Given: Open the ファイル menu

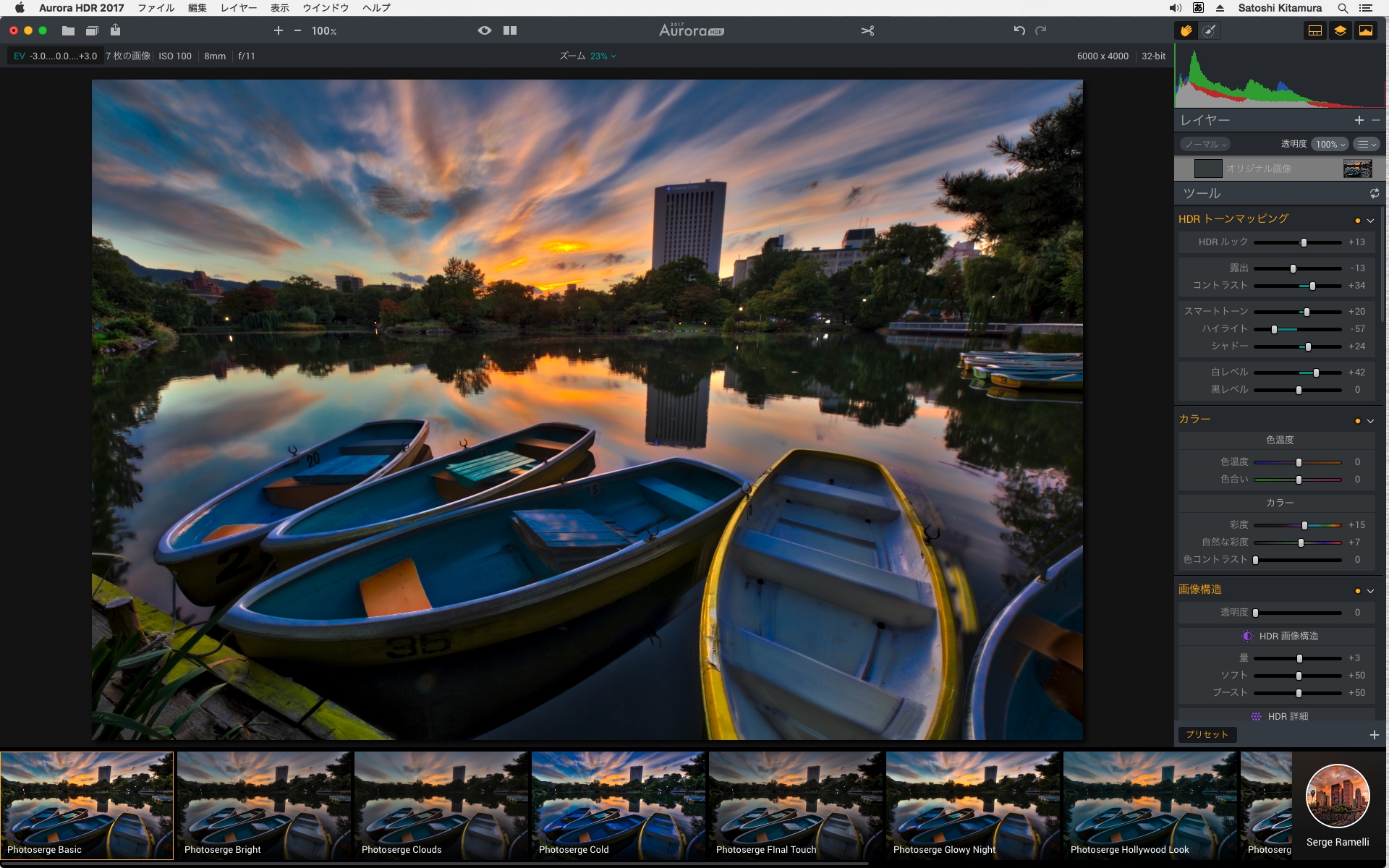Looking at the screenshot, I should 156,8.
